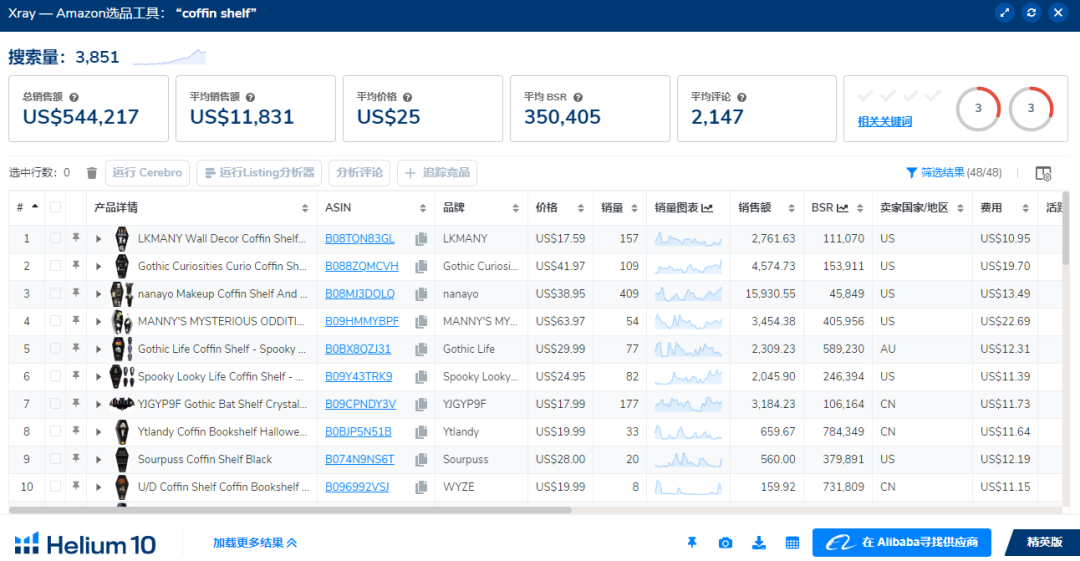The height and width of the screenshot is (561, 1080).
Task: Copy ASIN B09HMMYBPF
Action: (421, 321)
